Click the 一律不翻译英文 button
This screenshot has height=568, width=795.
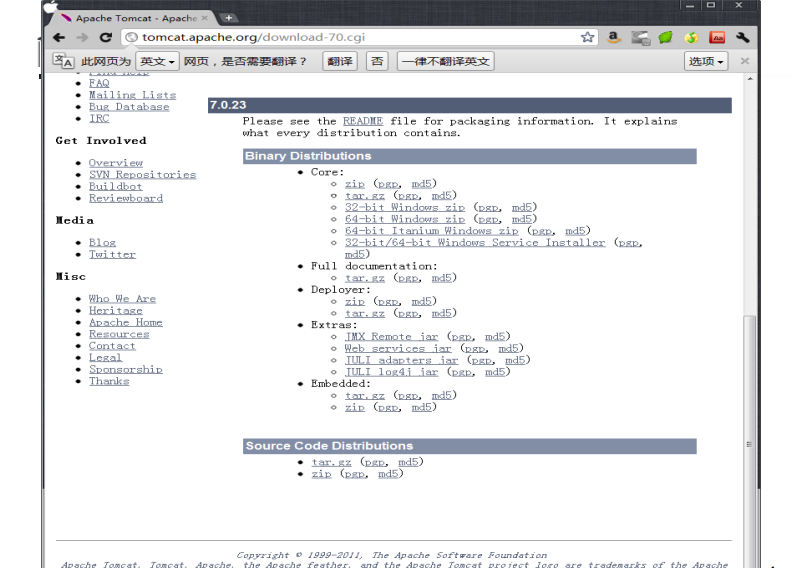(x=445, y=61)
